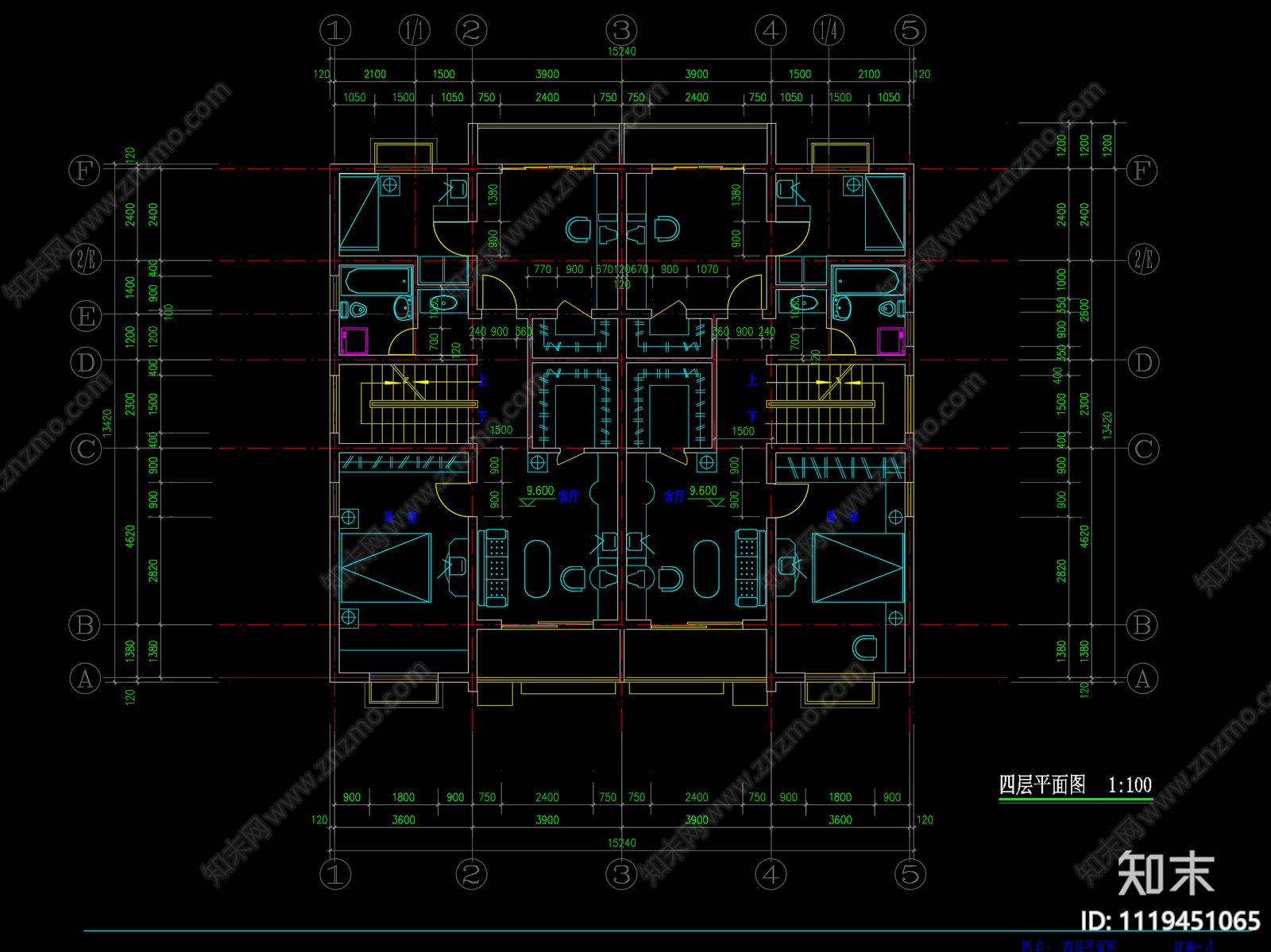This screenshot has width=1271, height=952.
Task: Select the bottom 15240 overall dimension
Action: pos(622,843)
